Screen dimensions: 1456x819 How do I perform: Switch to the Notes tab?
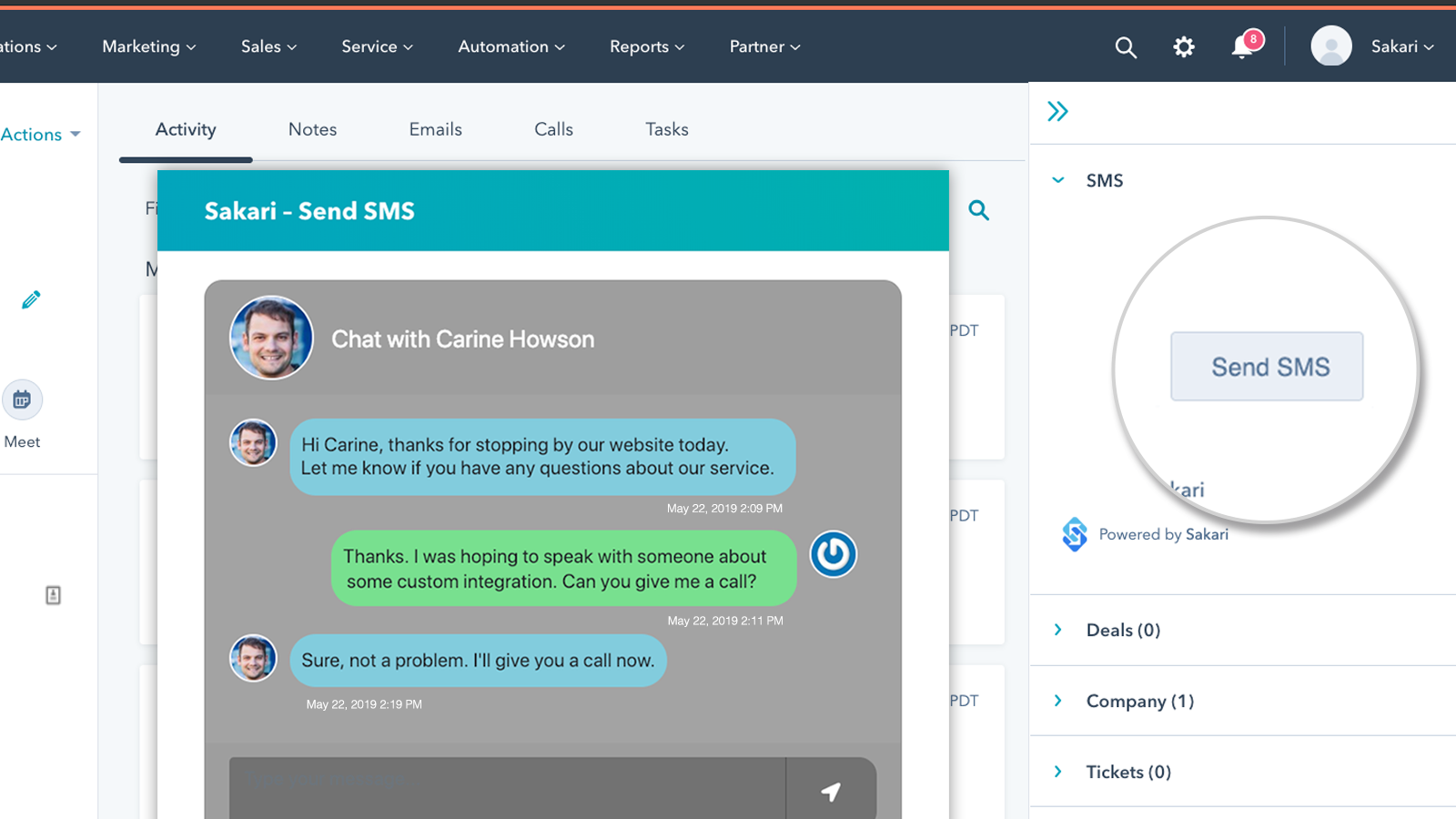click(312, 129)
